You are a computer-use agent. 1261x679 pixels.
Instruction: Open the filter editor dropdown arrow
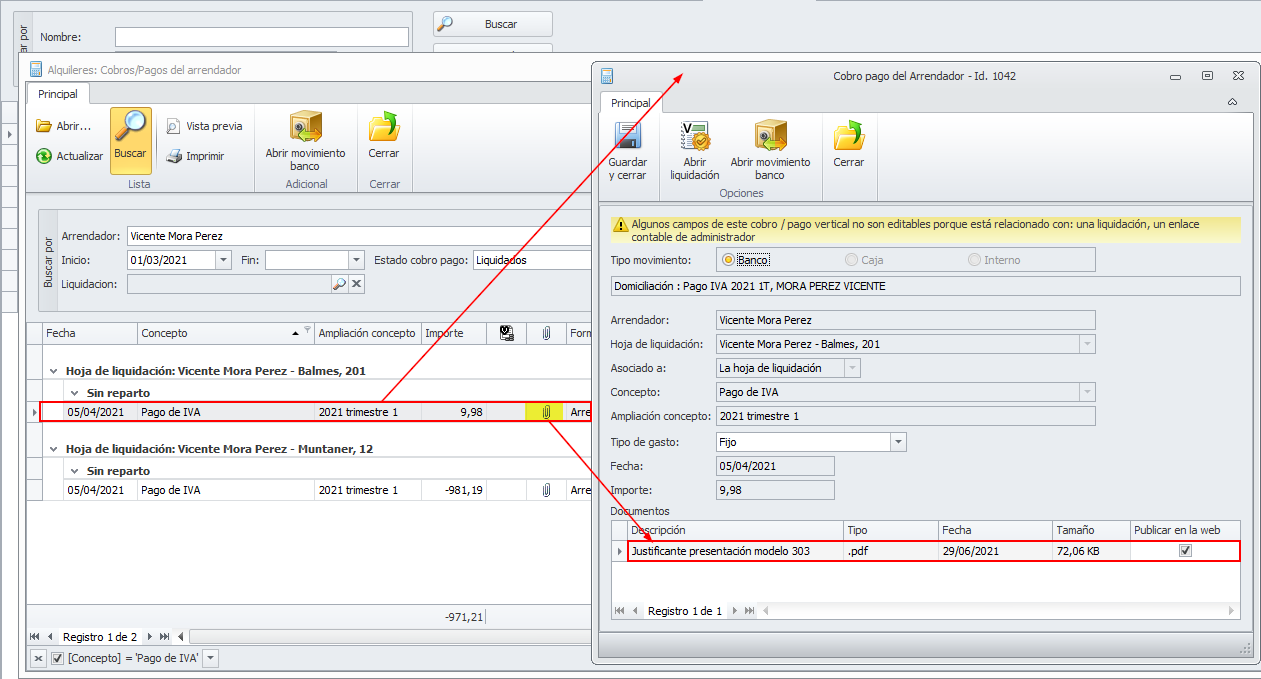[210, 658]
